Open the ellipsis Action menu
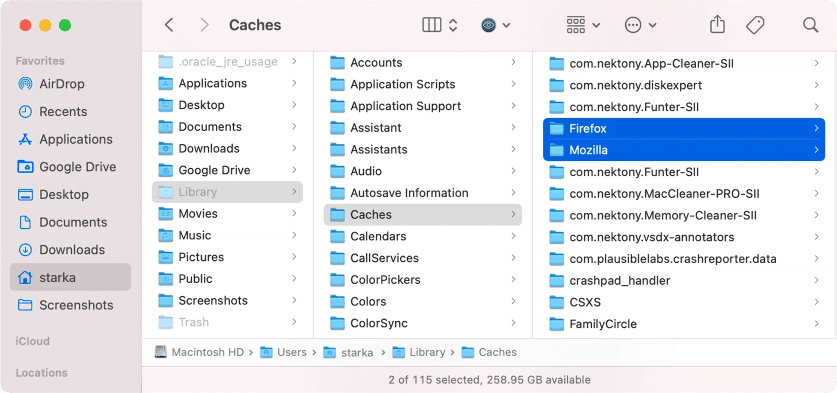 point(640,25)
